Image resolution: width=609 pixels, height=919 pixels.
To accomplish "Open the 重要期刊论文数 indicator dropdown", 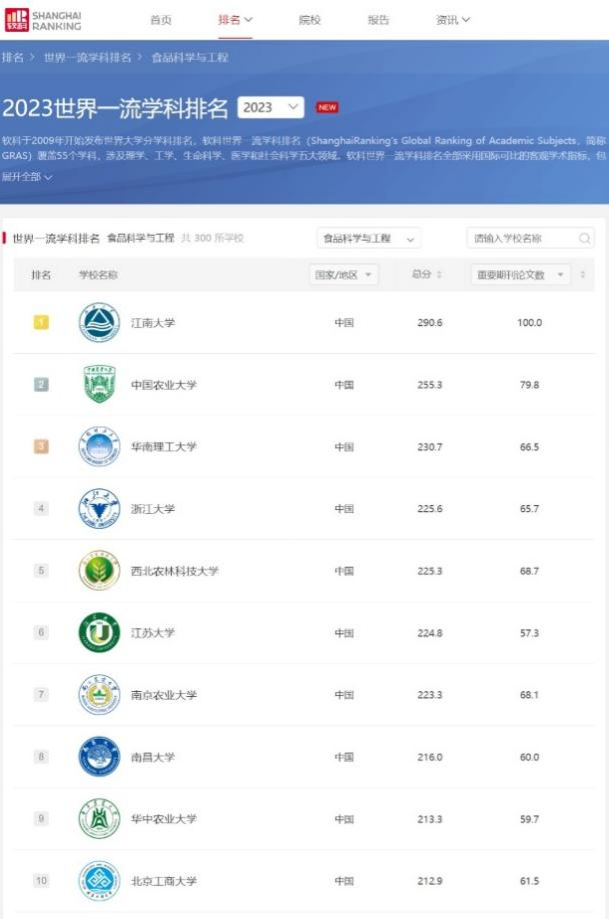I will tap(520, 275).
